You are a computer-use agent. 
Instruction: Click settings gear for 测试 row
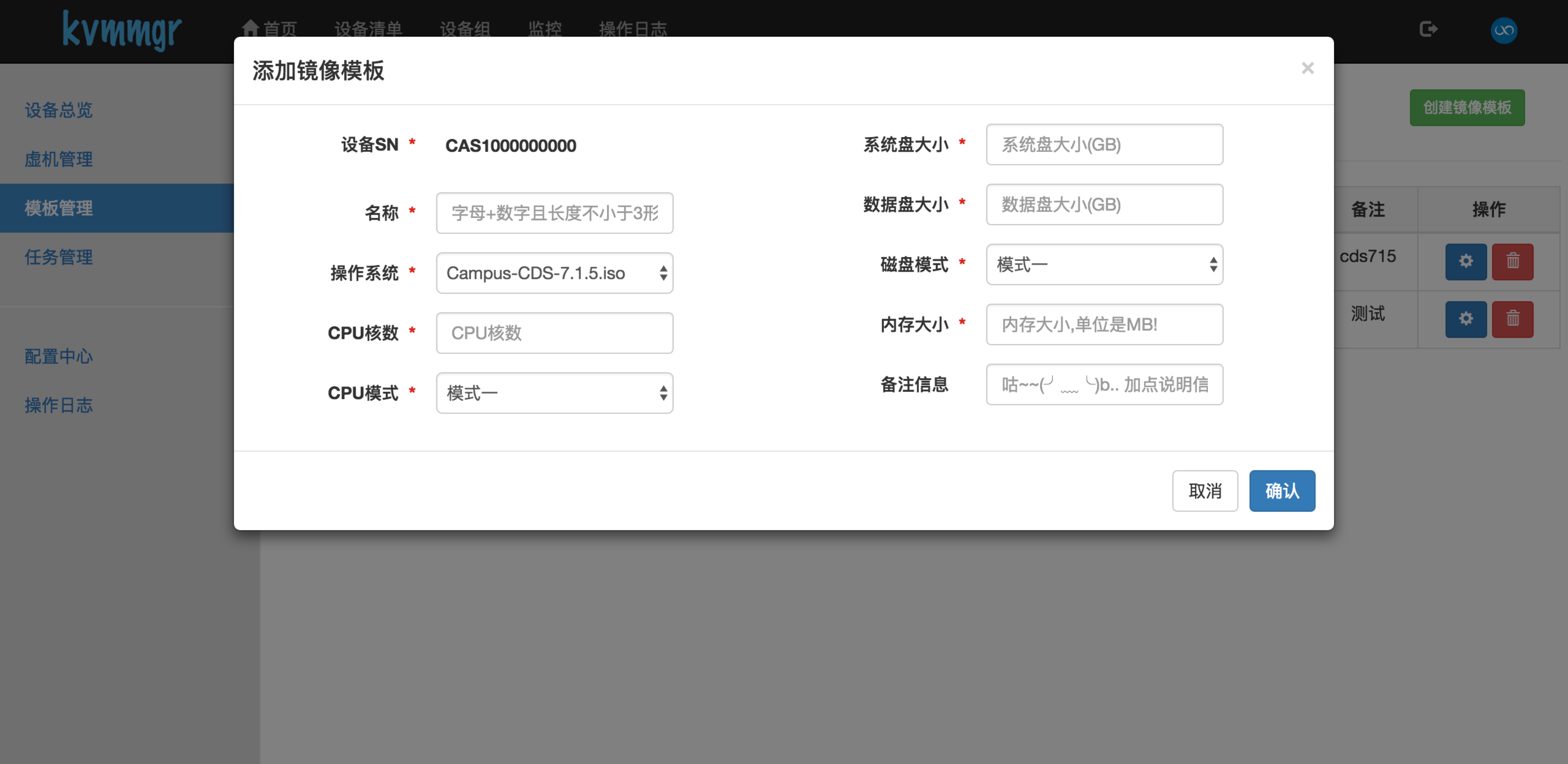point(1465,319)
